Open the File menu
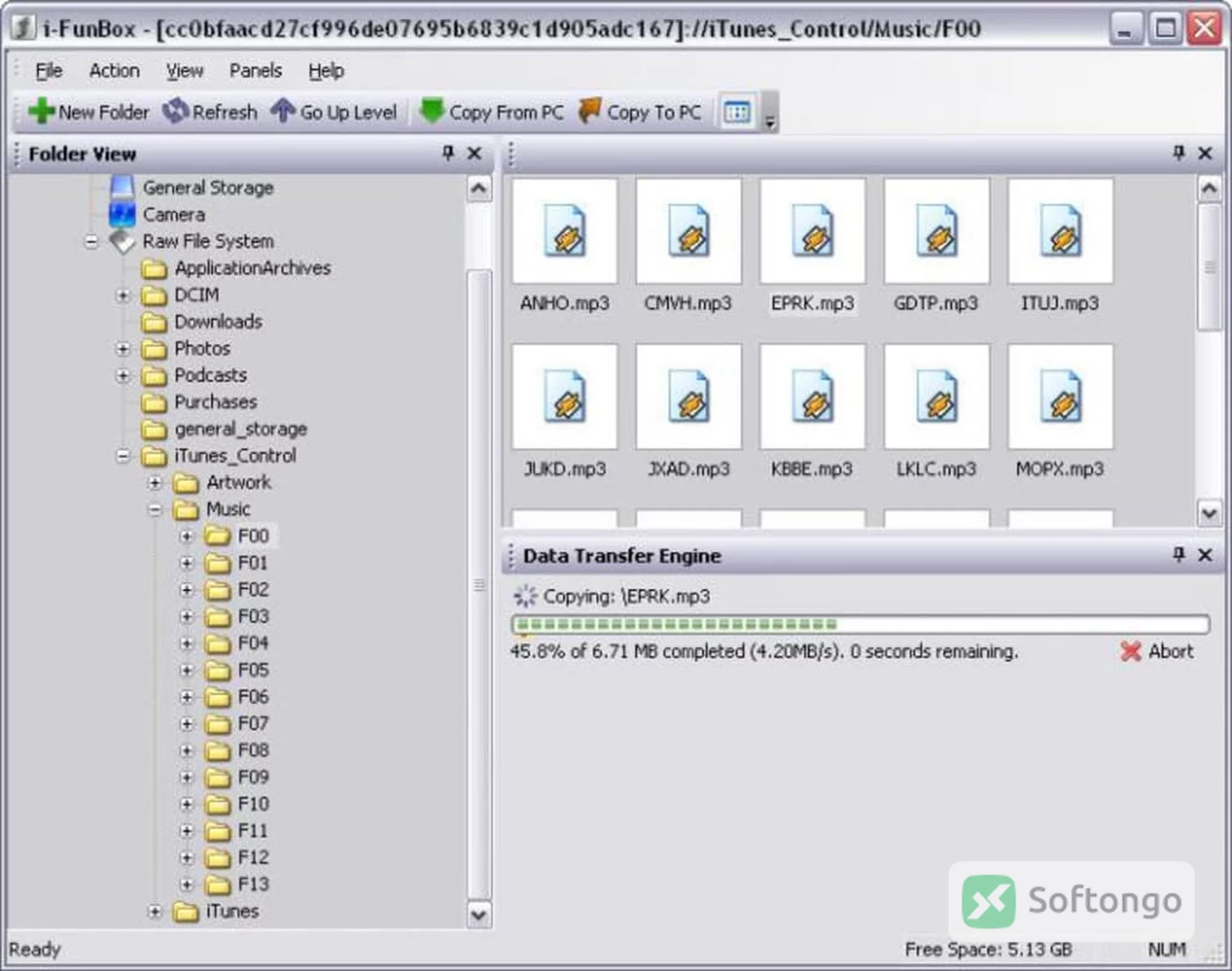The width and height of the screenshot is (1232, 971). pos(49,70)
